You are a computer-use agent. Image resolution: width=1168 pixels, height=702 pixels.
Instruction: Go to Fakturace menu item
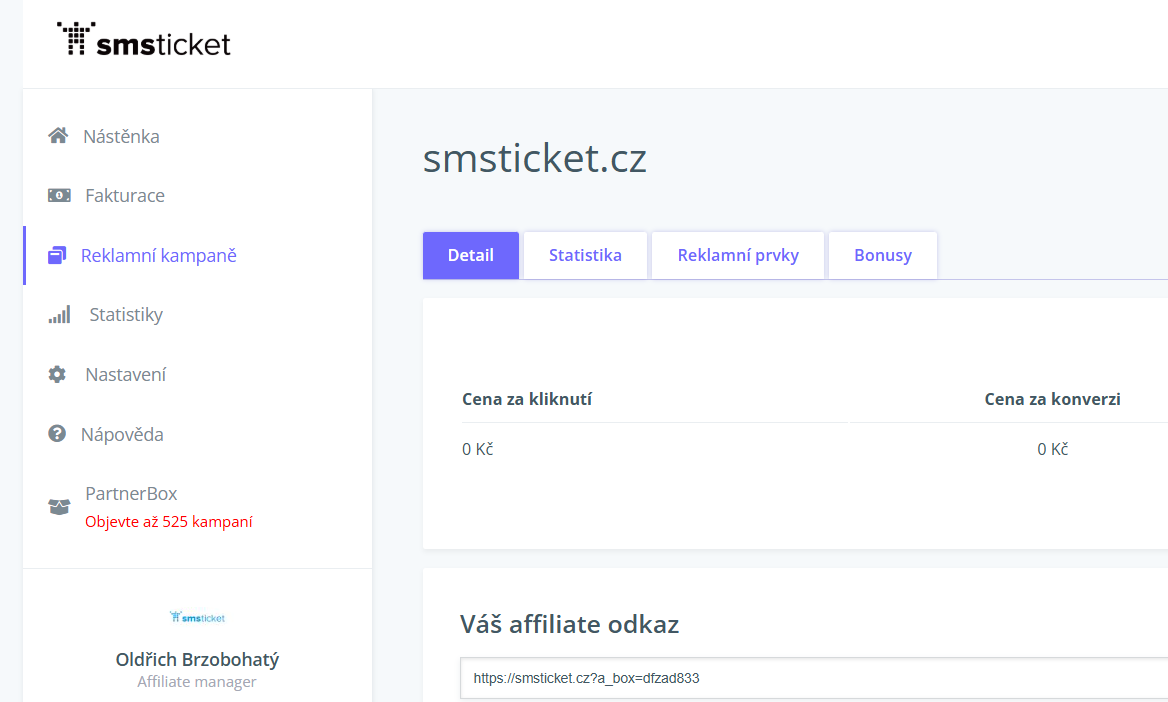[125, 196]
